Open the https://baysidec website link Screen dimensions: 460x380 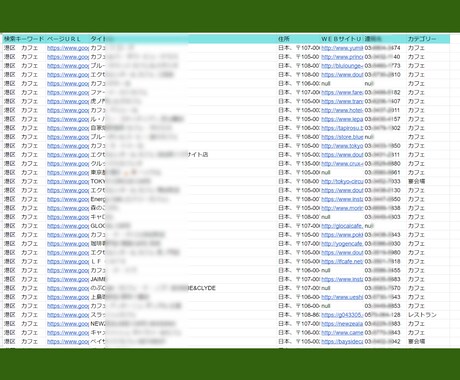pyautogui.click(x=342, y=341)
